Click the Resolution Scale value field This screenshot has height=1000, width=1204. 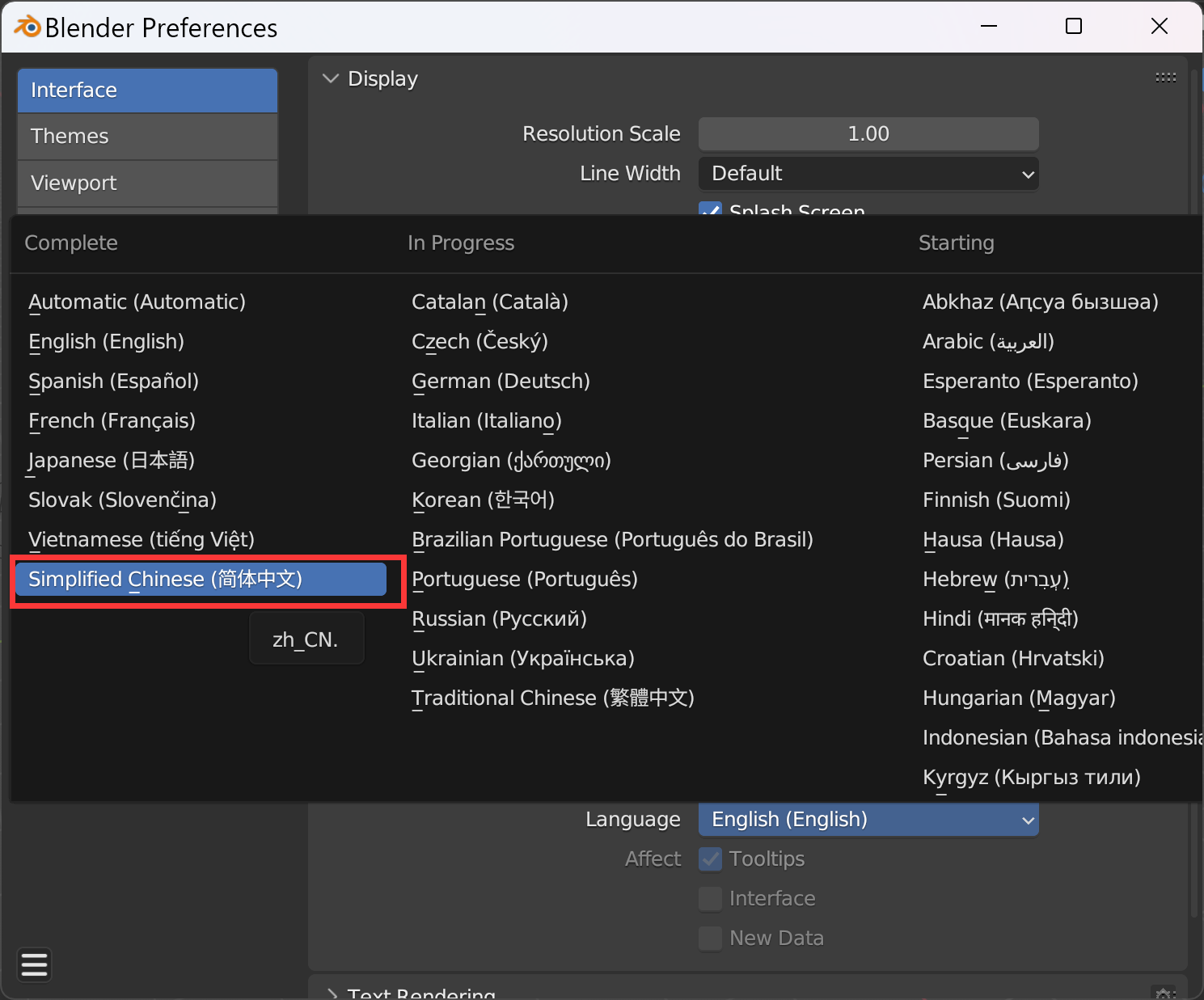click(868, 134)
